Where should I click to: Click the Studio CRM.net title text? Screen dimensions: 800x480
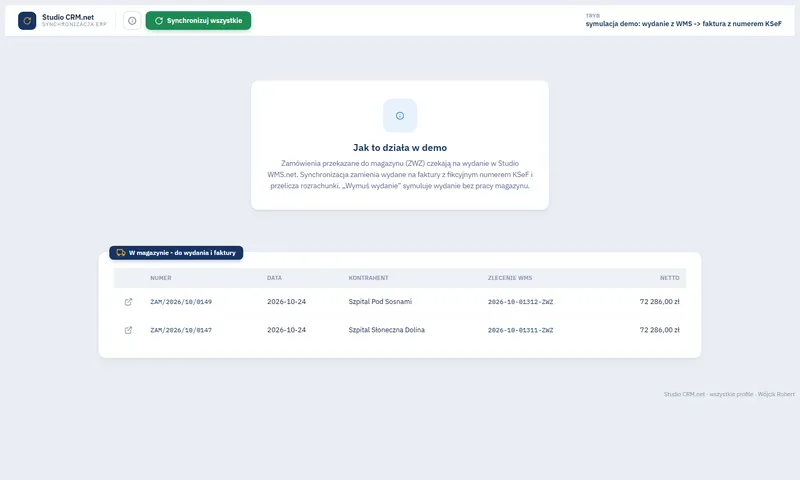click(68, 17)
